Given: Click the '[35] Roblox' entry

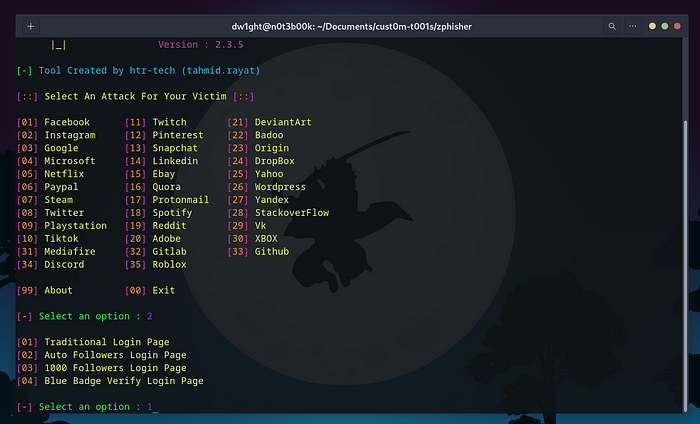Looking at the screenshot, I should [x=156, y=265].
